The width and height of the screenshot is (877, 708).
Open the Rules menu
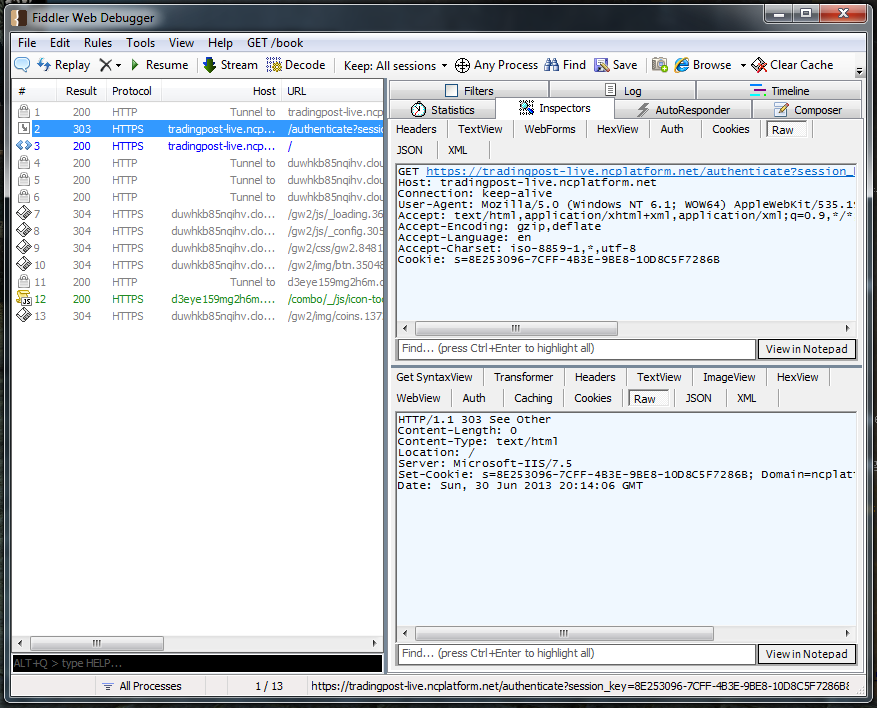[98, 43]
